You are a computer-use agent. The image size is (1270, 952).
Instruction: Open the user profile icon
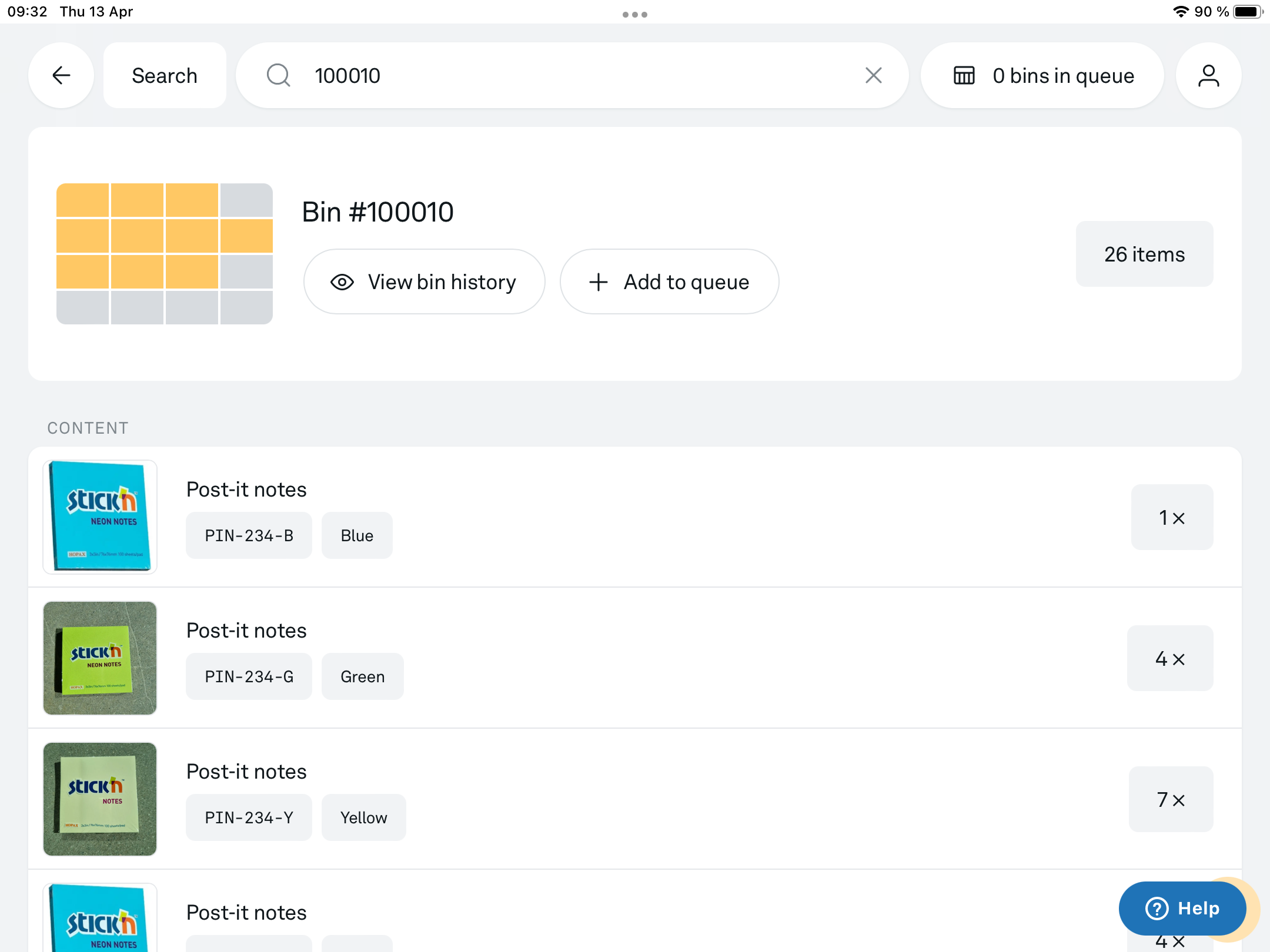[1209, 75]
